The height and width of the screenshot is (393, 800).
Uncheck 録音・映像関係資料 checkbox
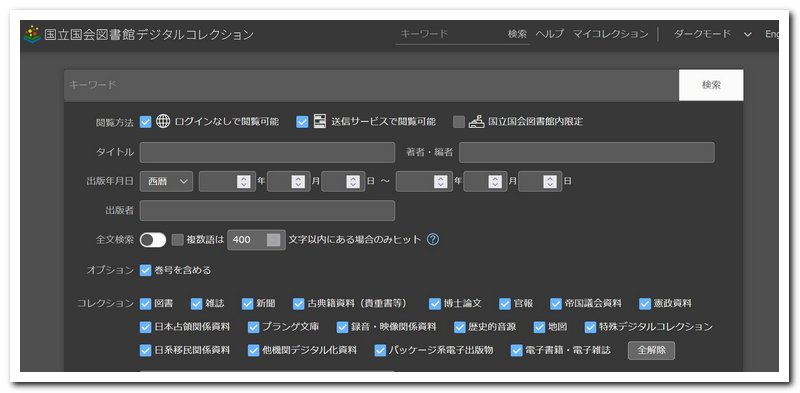(x=342, y=327)
